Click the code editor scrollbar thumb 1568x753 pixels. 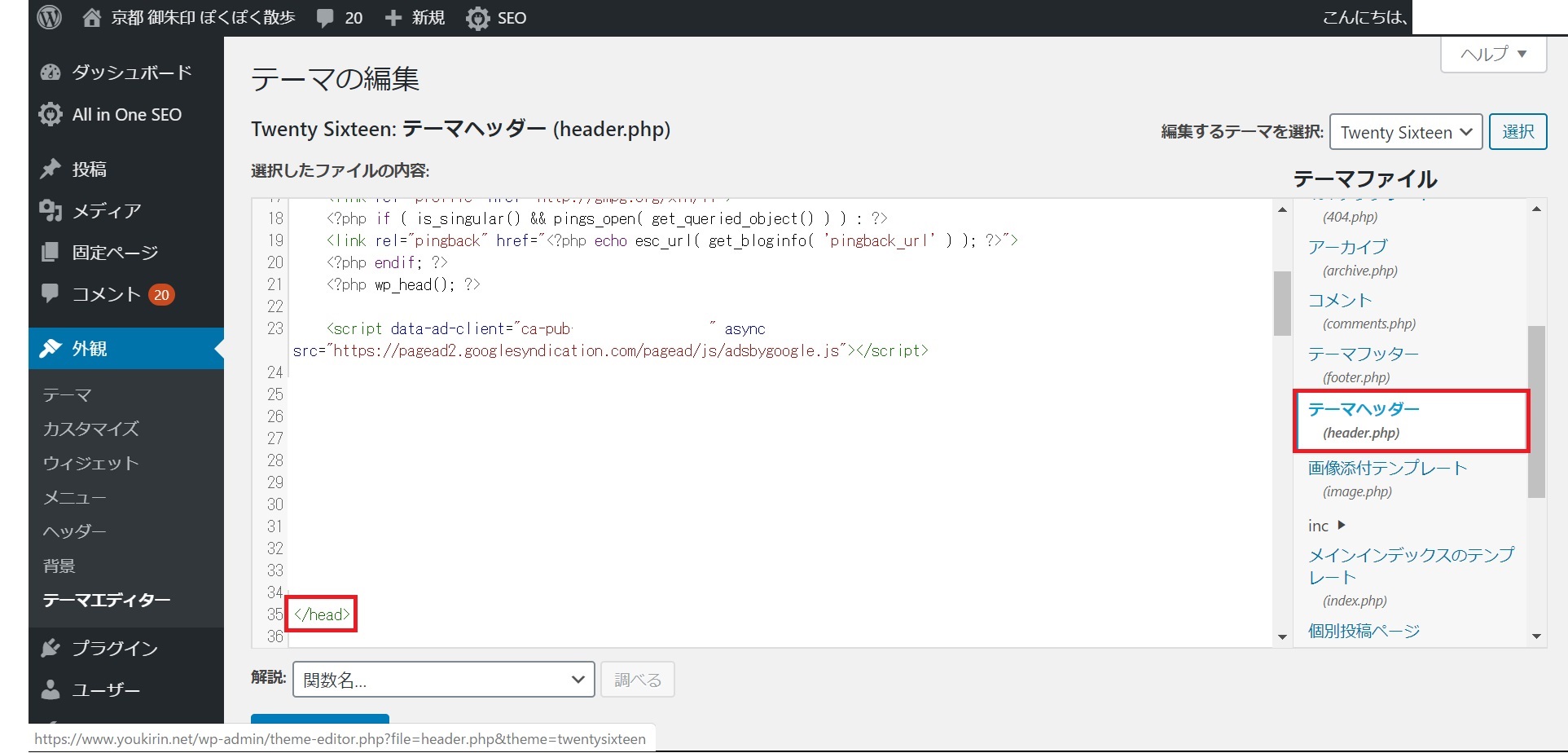1282,303
